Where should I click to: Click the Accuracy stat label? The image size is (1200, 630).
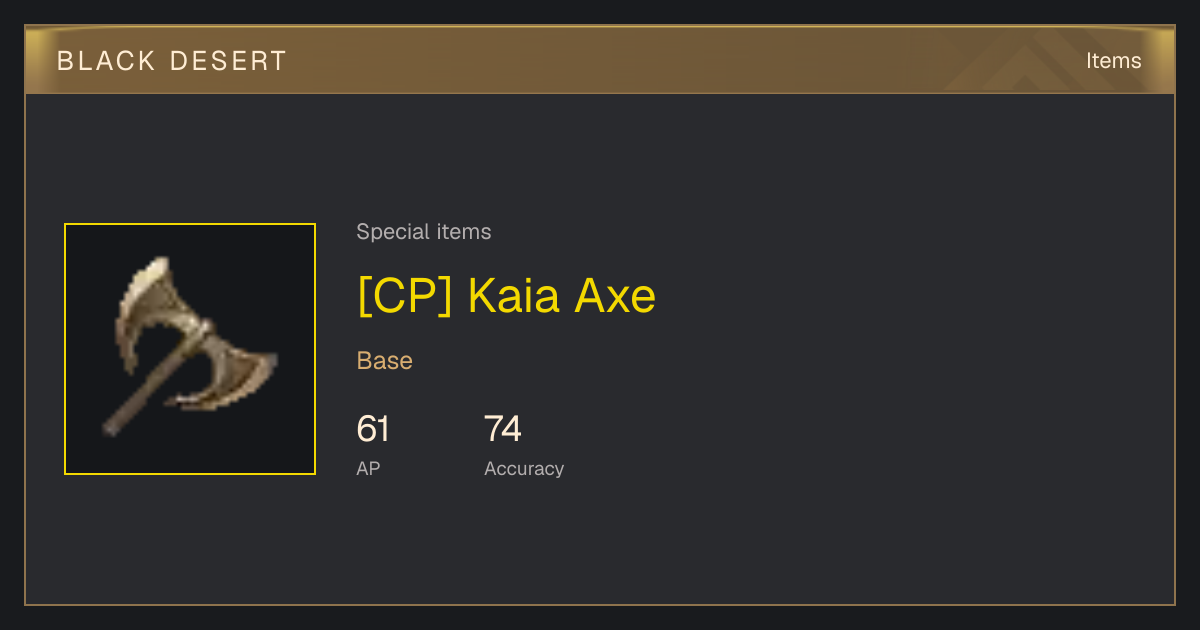click(524, 468)
